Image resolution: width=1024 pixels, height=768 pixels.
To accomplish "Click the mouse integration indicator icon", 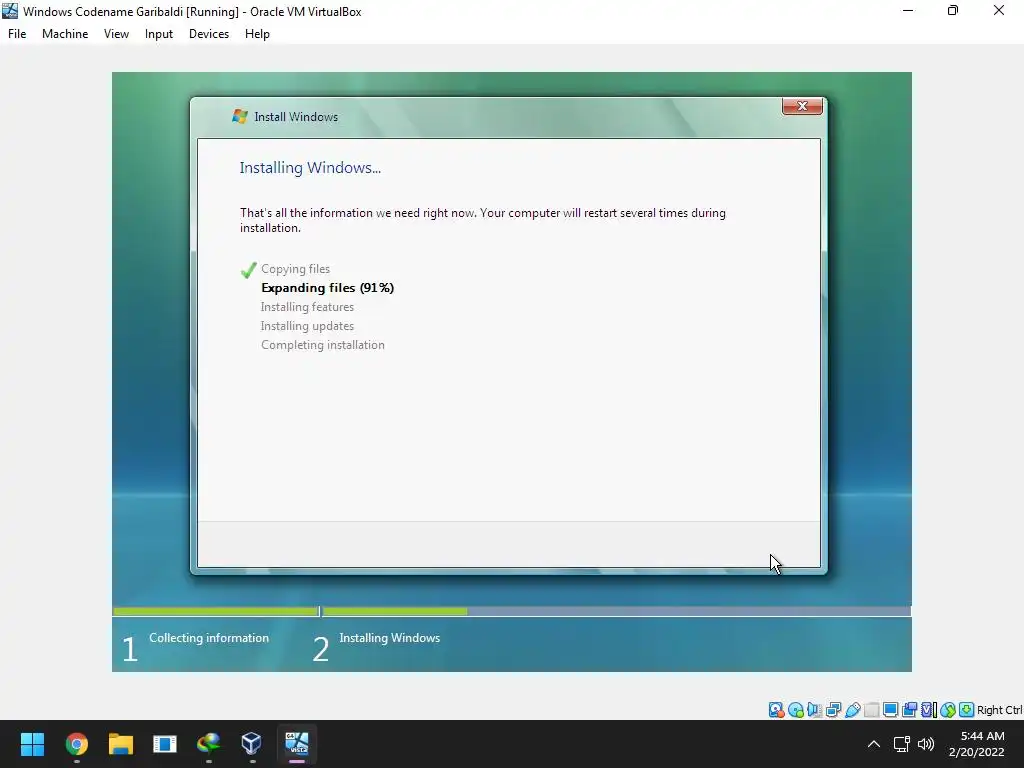I will [948, 710].
